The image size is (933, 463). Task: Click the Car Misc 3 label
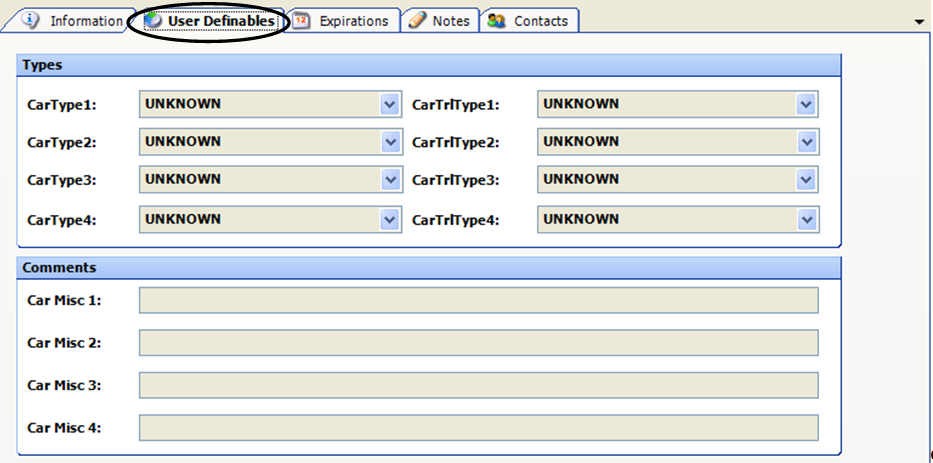(64, 385)
